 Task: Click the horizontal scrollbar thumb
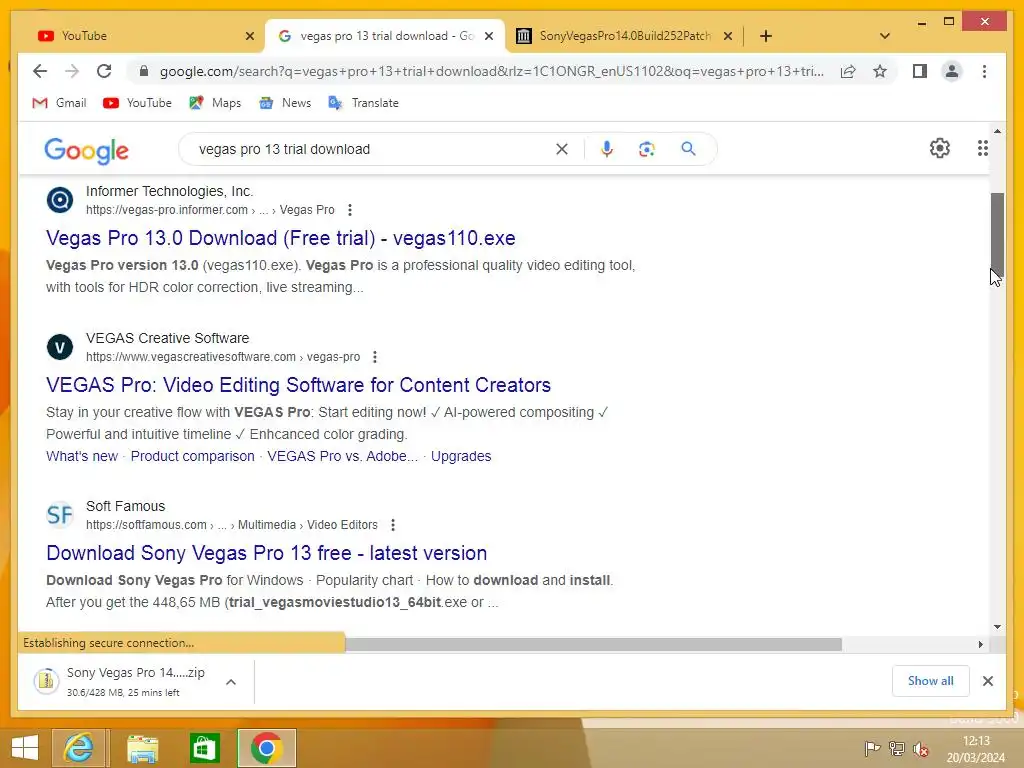(x=593, y=645)
